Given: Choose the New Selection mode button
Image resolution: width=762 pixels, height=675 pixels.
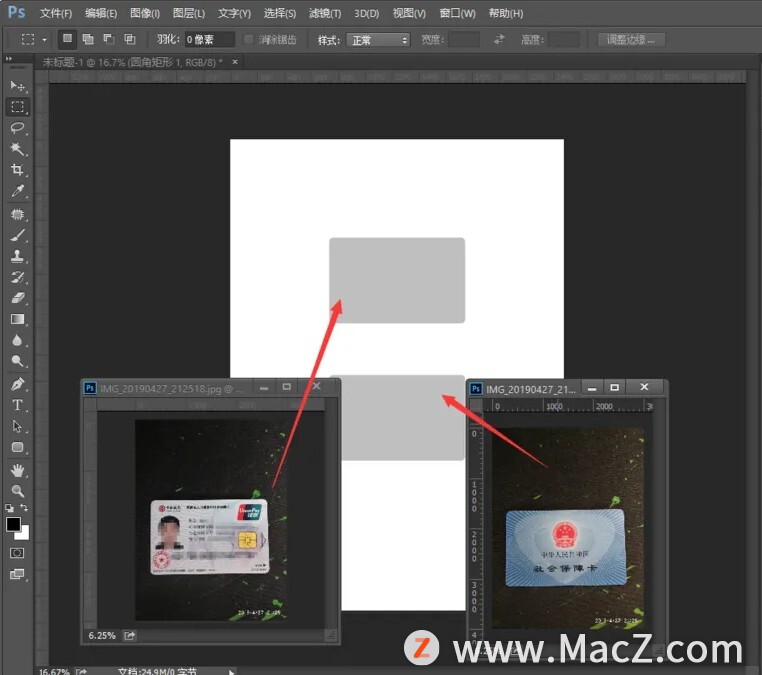Looking at the screenshot, I should point(67,39).
